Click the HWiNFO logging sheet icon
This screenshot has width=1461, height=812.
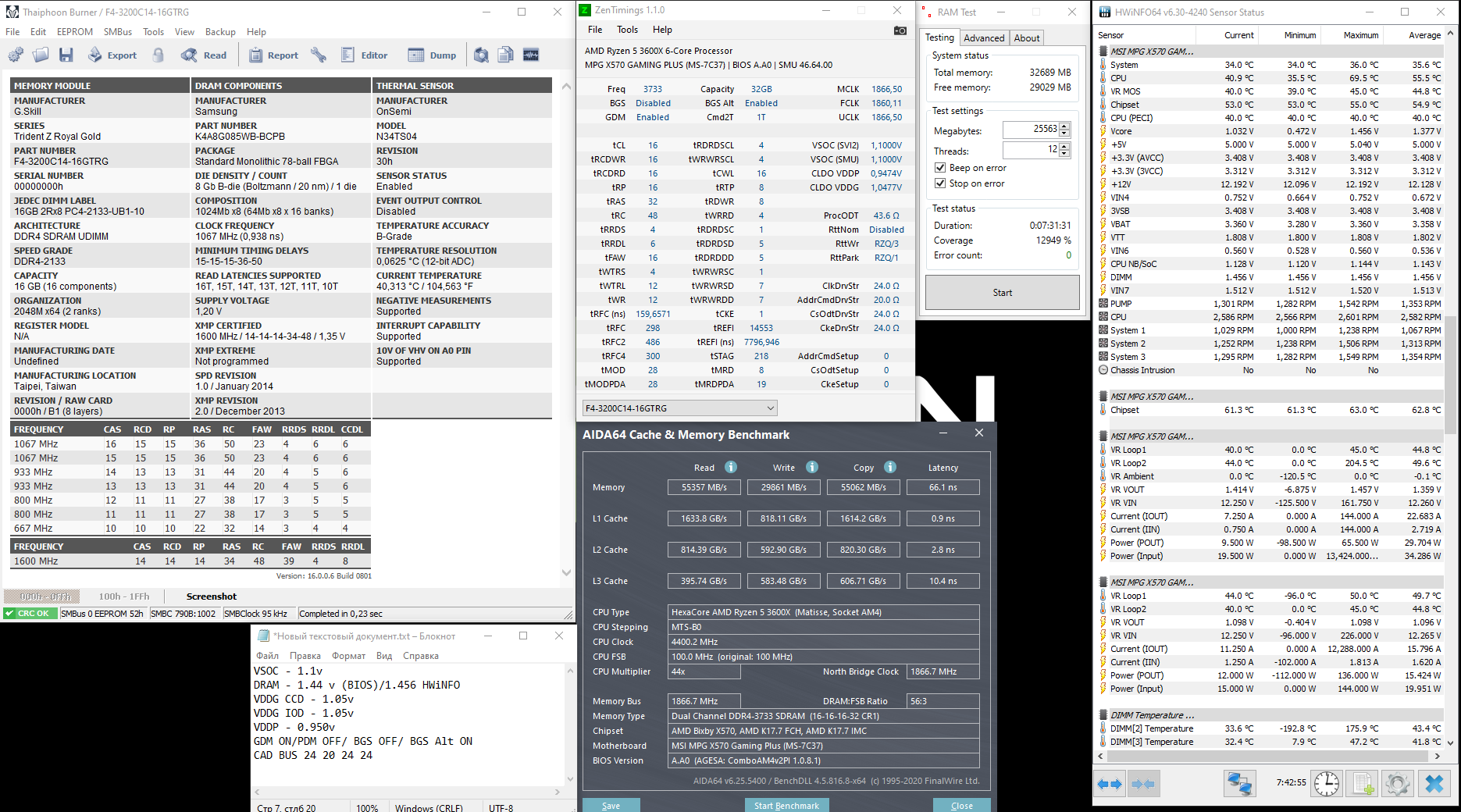[x=1363, y=783]
